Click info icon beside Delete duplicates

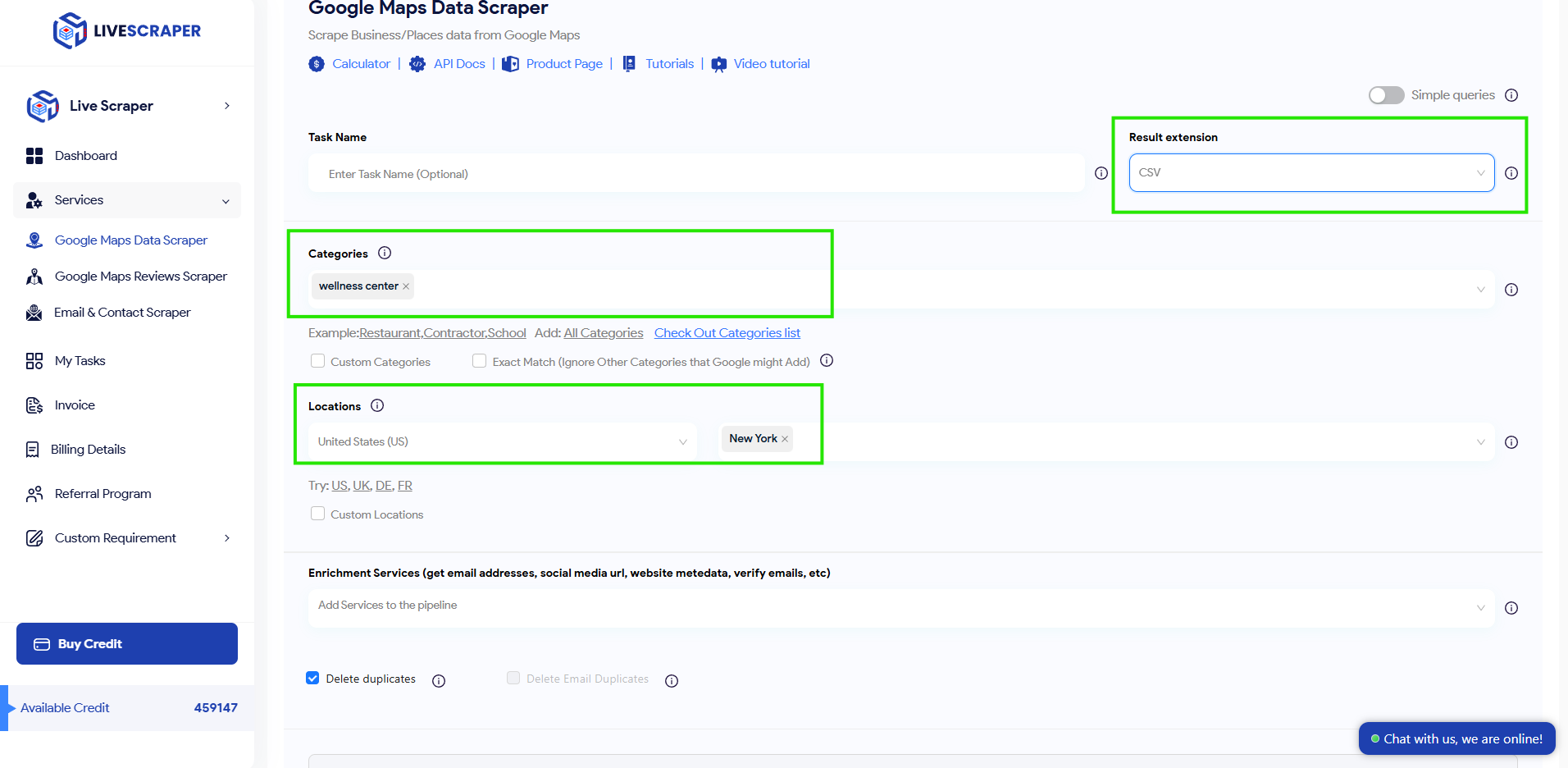coord(439,681)
